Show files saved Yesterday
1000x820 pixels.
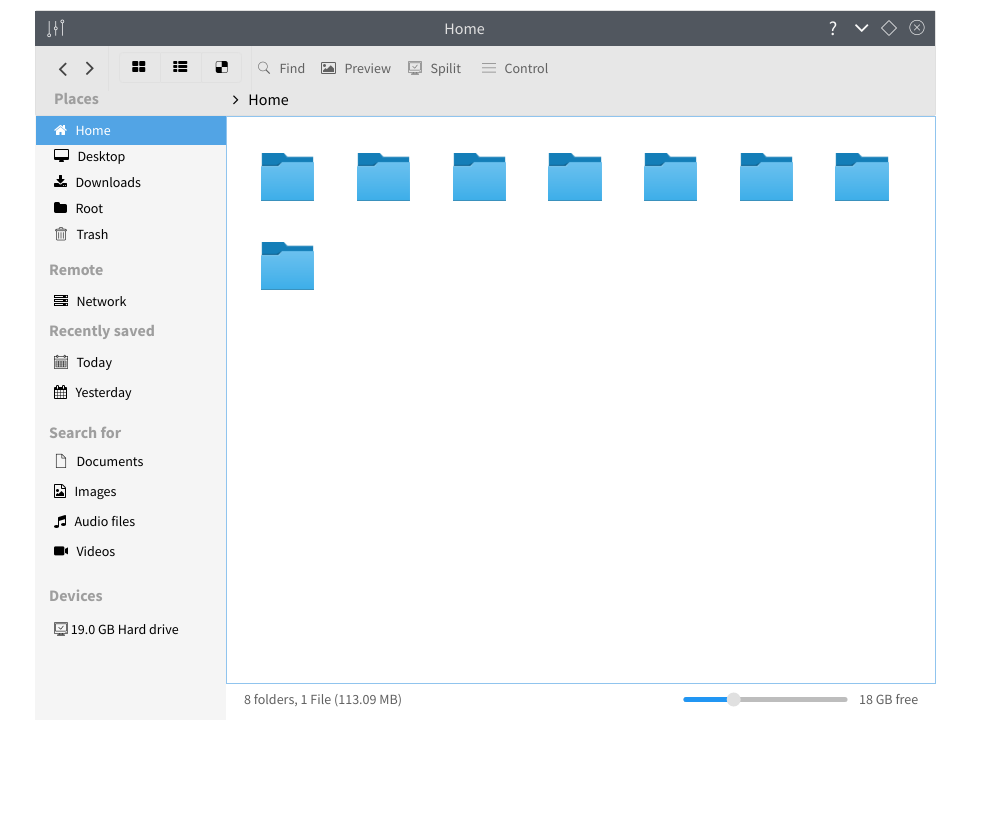[103, 392]
